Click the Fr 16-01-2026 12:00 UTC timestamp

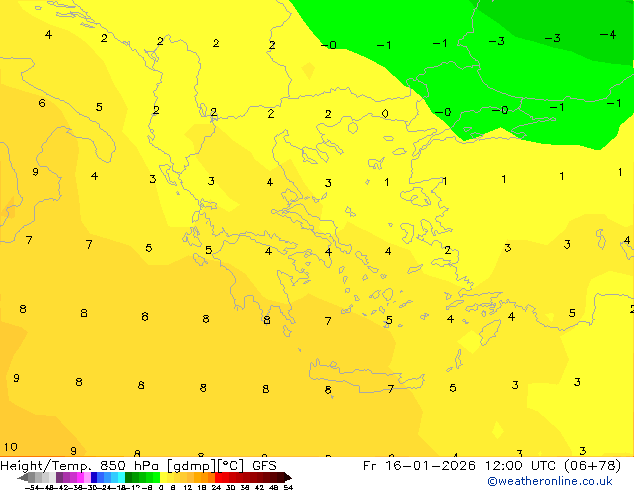492,466
